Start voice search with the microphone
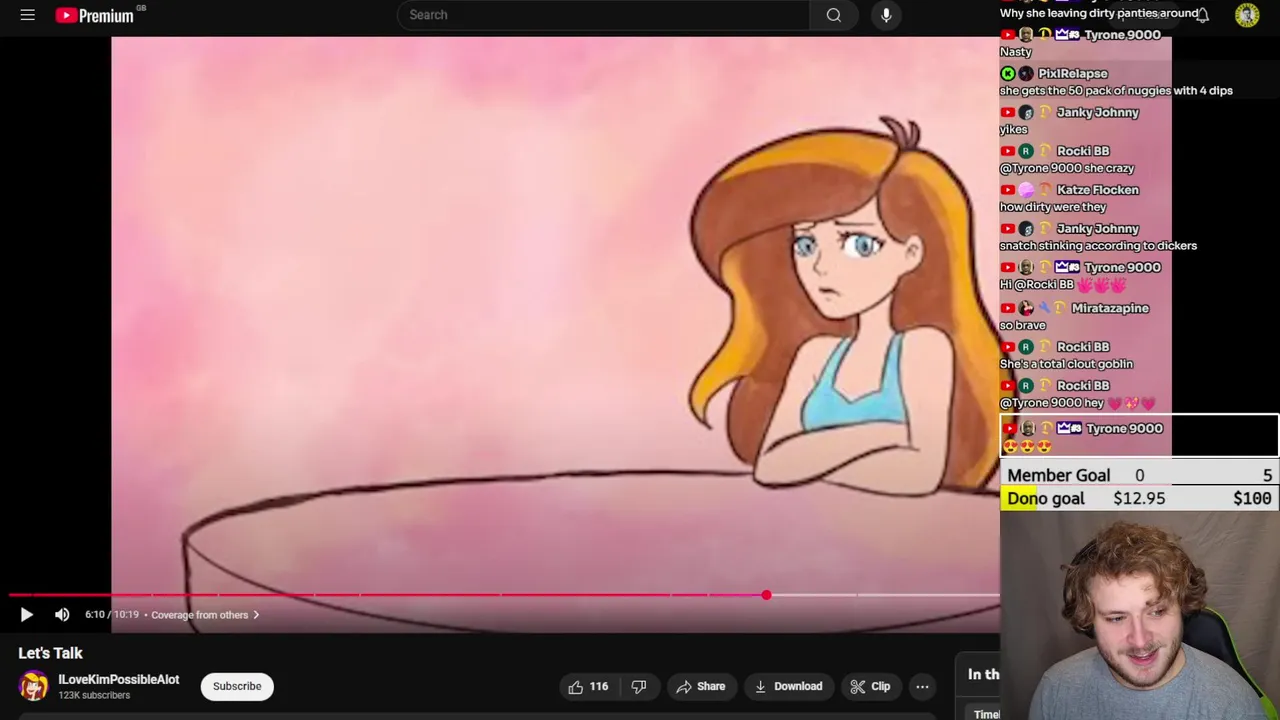This screenshot has width=1280, height=720. click(886, 15)
